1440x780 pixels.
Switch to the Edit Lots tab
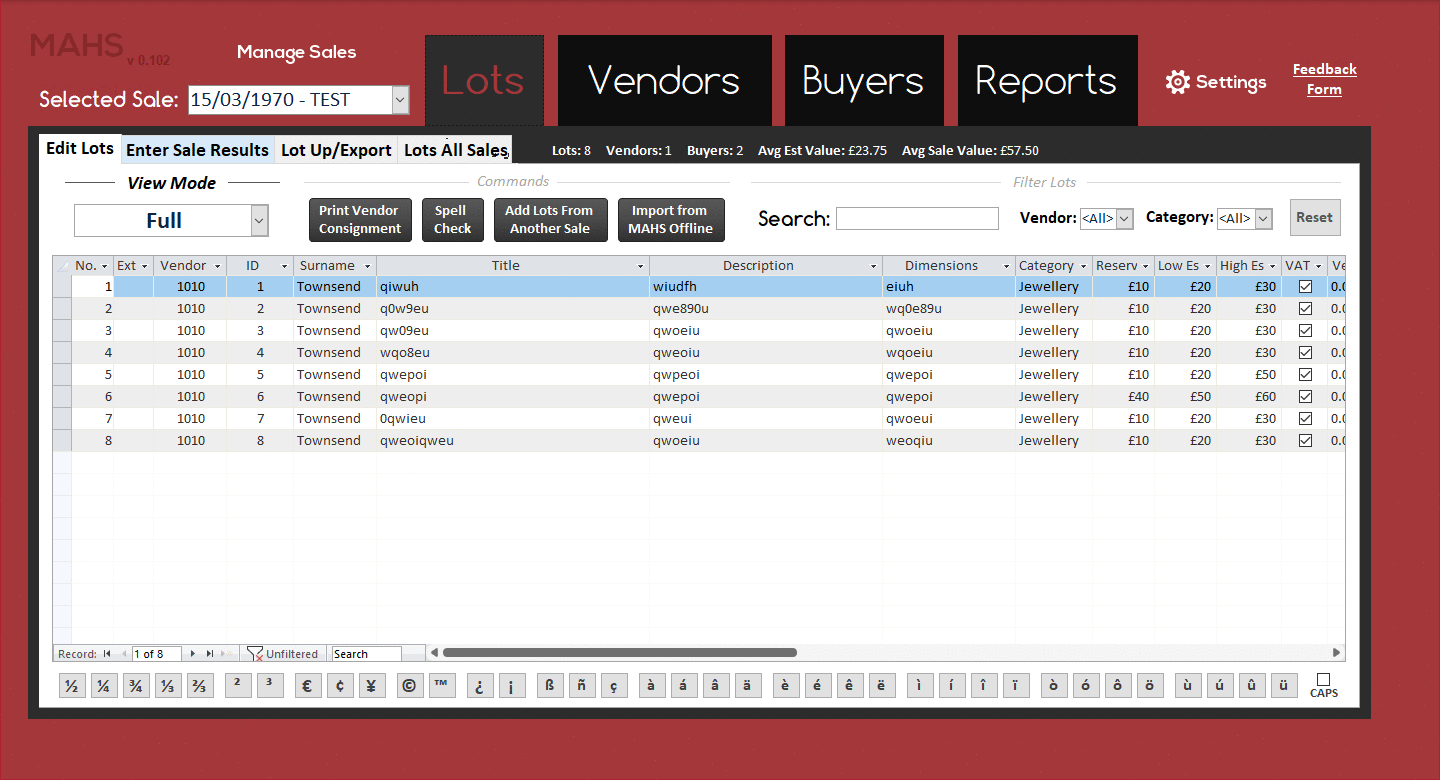coord(80,148)
